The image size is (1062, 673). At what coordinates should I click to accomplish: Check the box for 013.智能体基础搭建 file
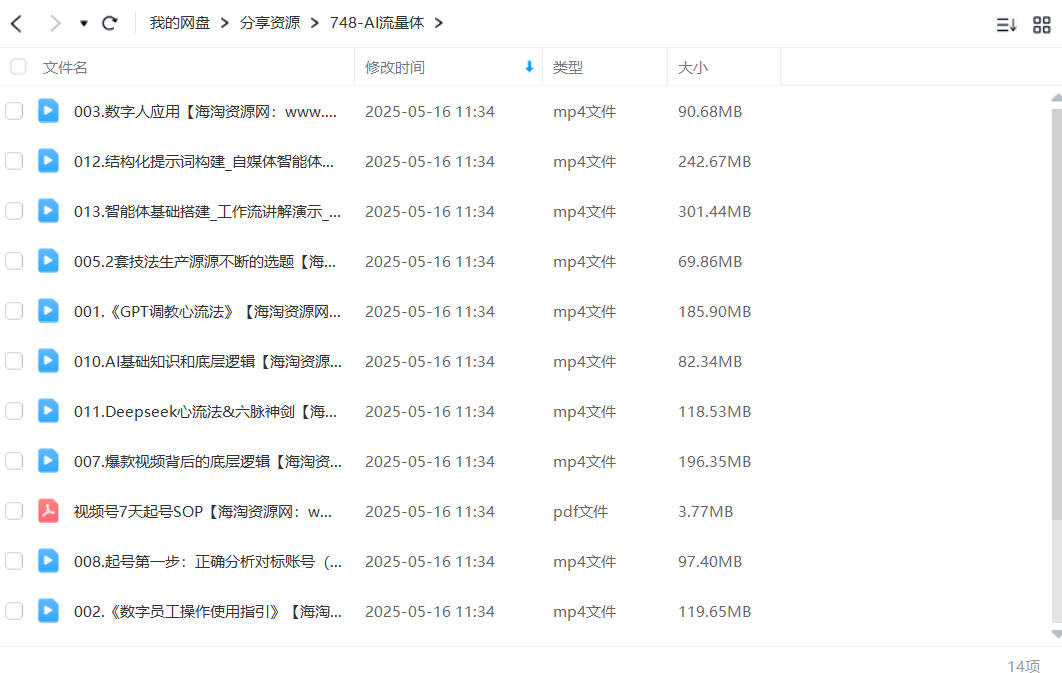point(14,211)
